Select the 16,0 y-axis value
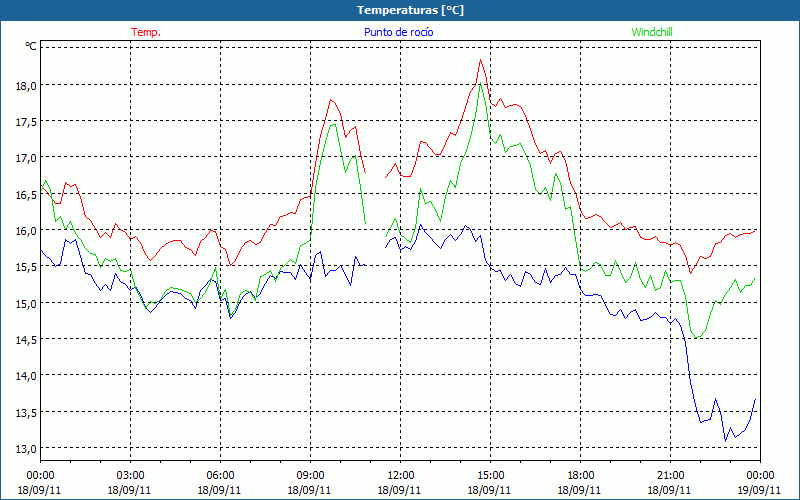The image size is (800, 500). click(x=27, y=231)
